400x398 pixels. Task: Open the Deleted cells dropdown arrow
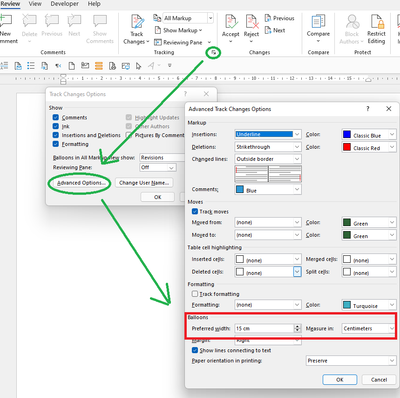297,272
